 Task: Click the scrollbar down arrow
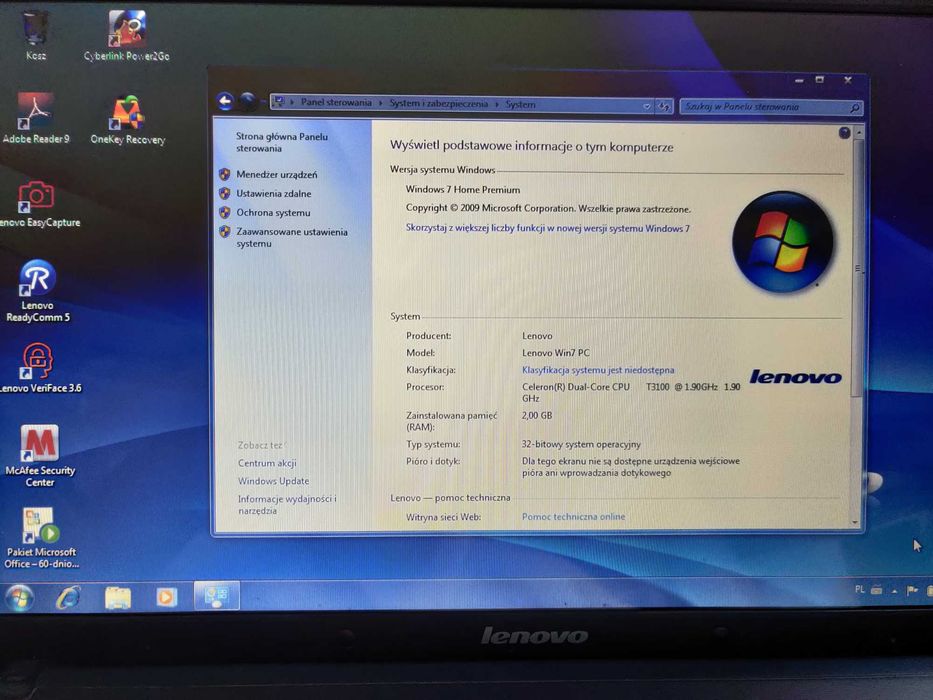click(855, 523)
